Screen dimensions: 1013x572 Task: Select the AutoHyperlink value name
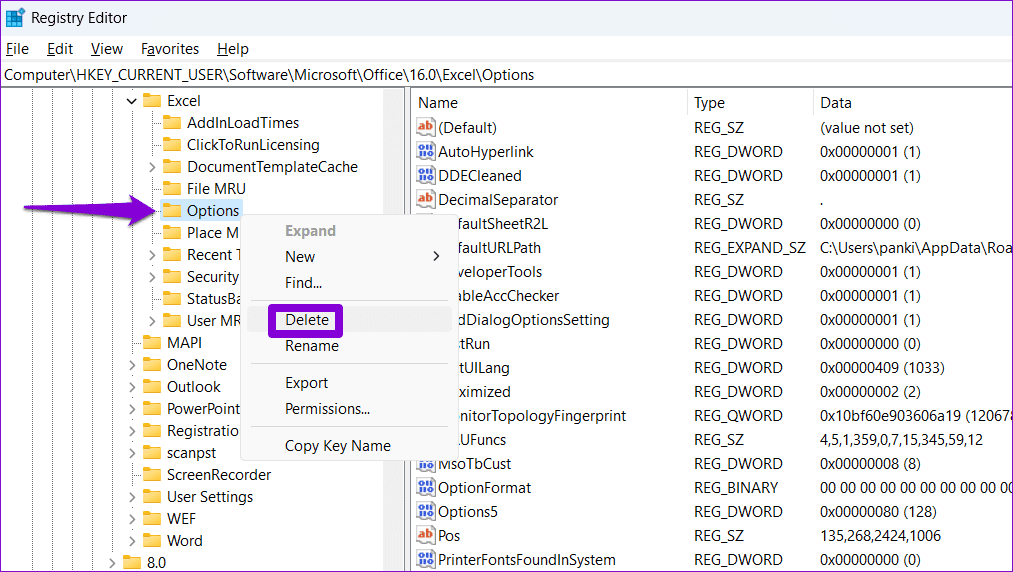[x=486, y=152]
